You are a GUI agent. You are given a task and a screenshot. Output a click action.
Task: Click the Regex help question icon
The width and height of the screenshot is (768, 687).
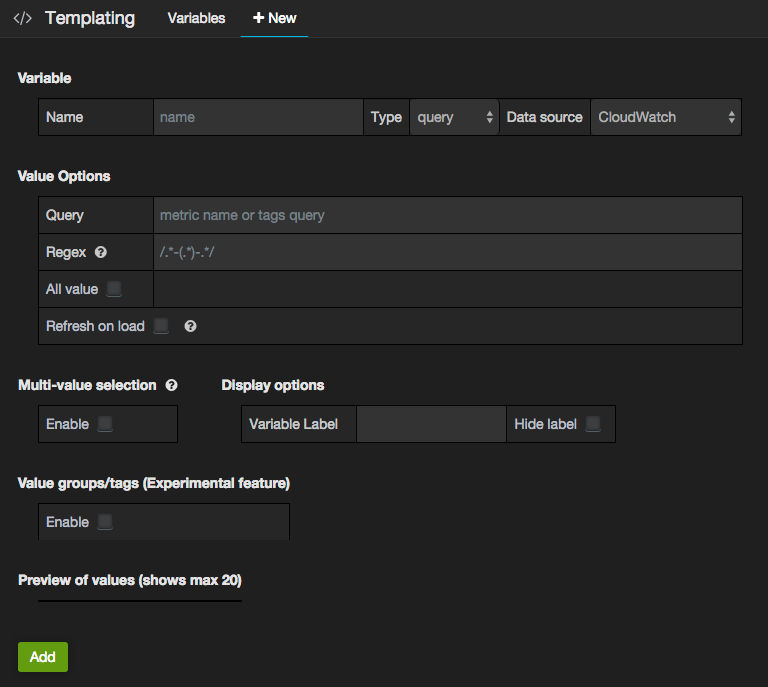click(x=101, y=252)
